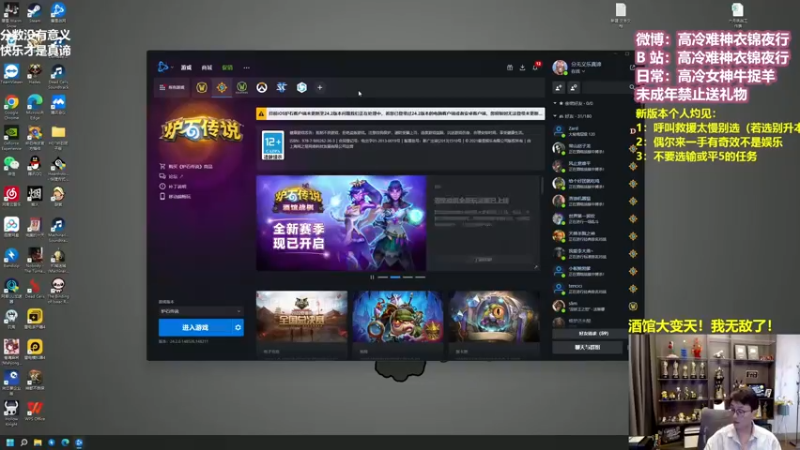Open the user profile avatar
This screenshot has width=800, height=450.
tap(560, 67)
